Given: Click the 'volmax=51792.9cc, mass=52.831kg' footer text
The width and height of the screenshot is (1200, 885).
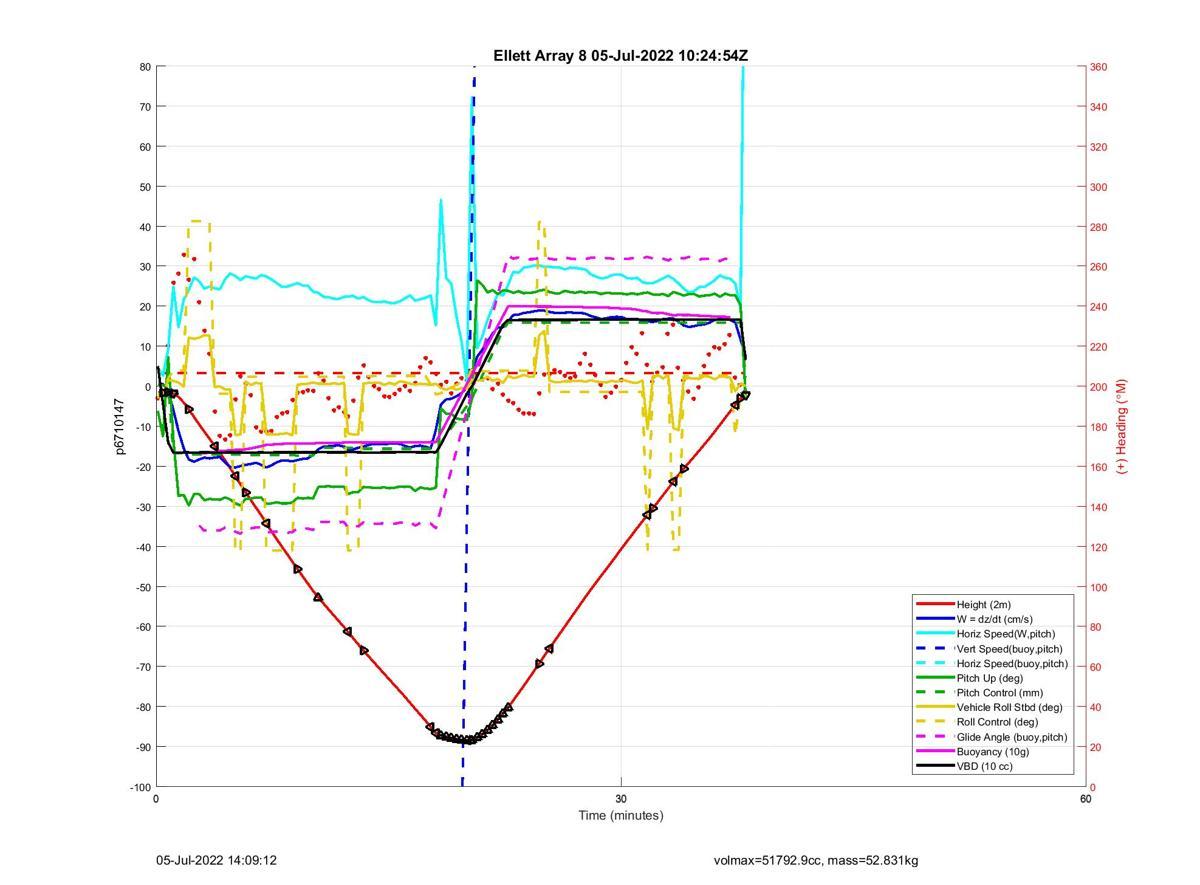Looking at the screenshot, I should [816, 860].
